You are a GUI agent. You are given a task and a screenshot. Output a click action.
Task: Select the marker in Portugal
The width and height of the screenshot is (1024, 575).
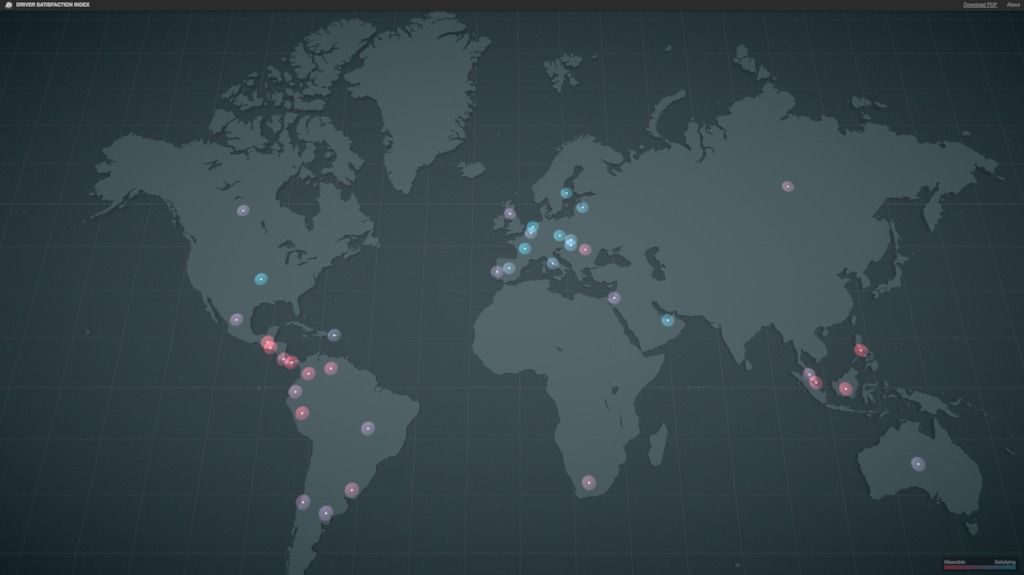(496, 272)
